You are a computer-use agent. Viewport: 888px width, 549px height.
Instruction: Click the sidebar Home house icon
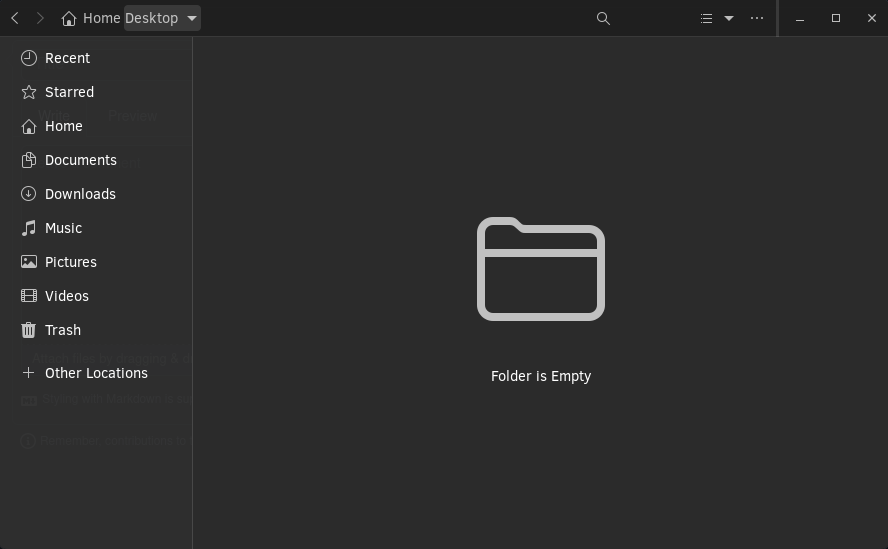[29, 126]
